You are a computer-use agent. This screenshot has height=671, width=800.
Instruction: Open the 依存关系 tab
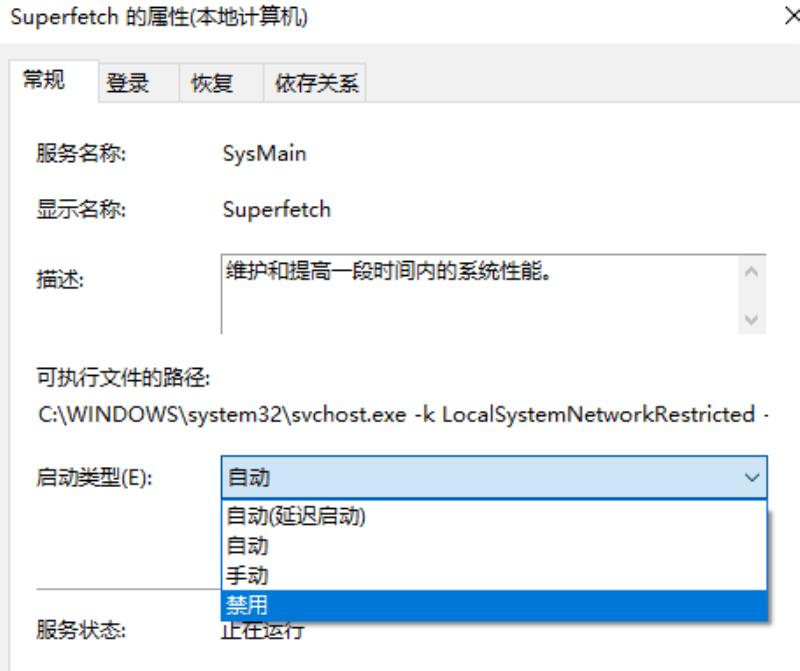[x=314, y=83]
